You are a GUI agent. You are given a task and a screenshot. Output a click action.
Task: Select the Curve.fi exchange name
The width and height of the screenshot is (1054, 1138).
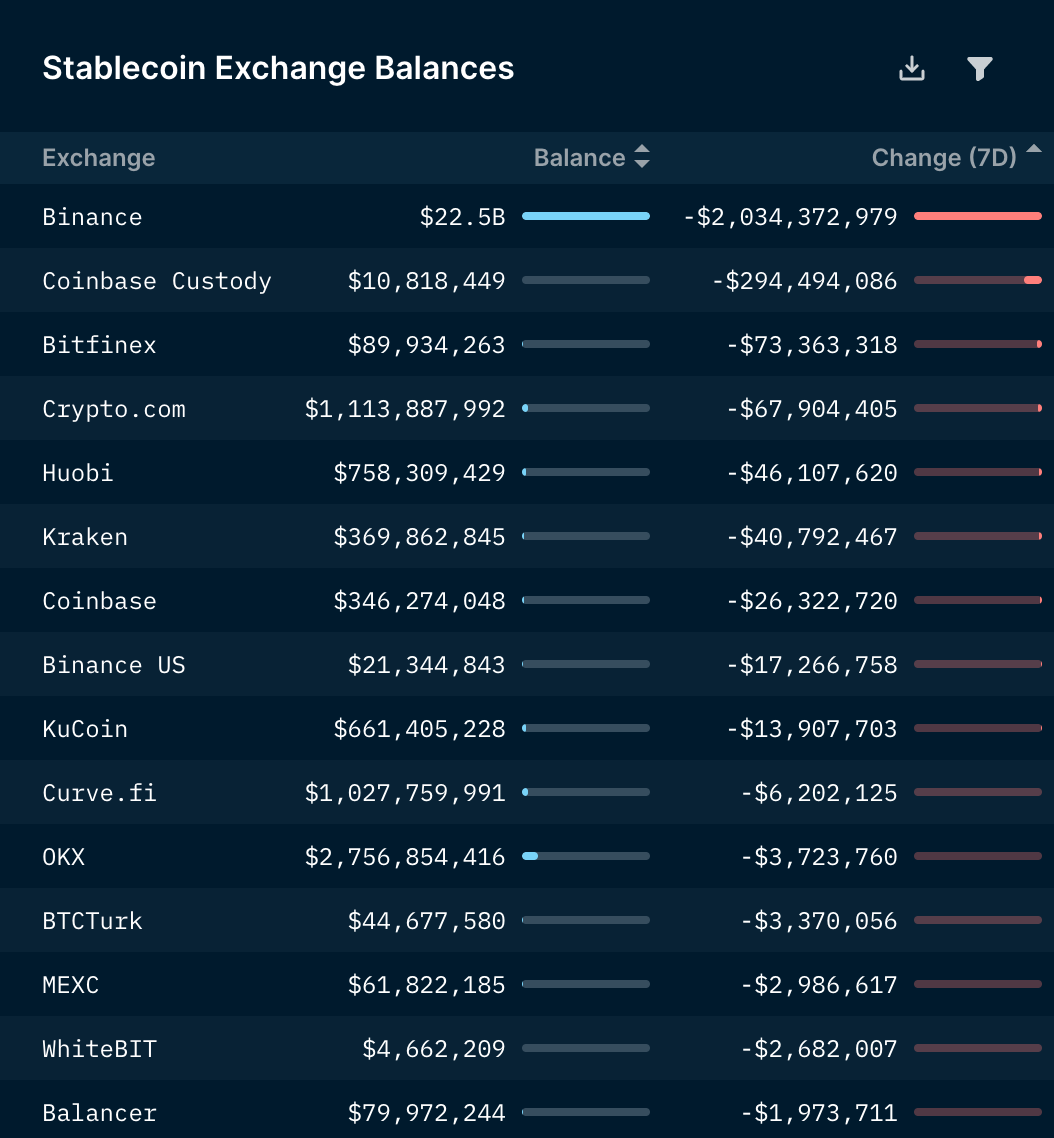coord(99,793)
